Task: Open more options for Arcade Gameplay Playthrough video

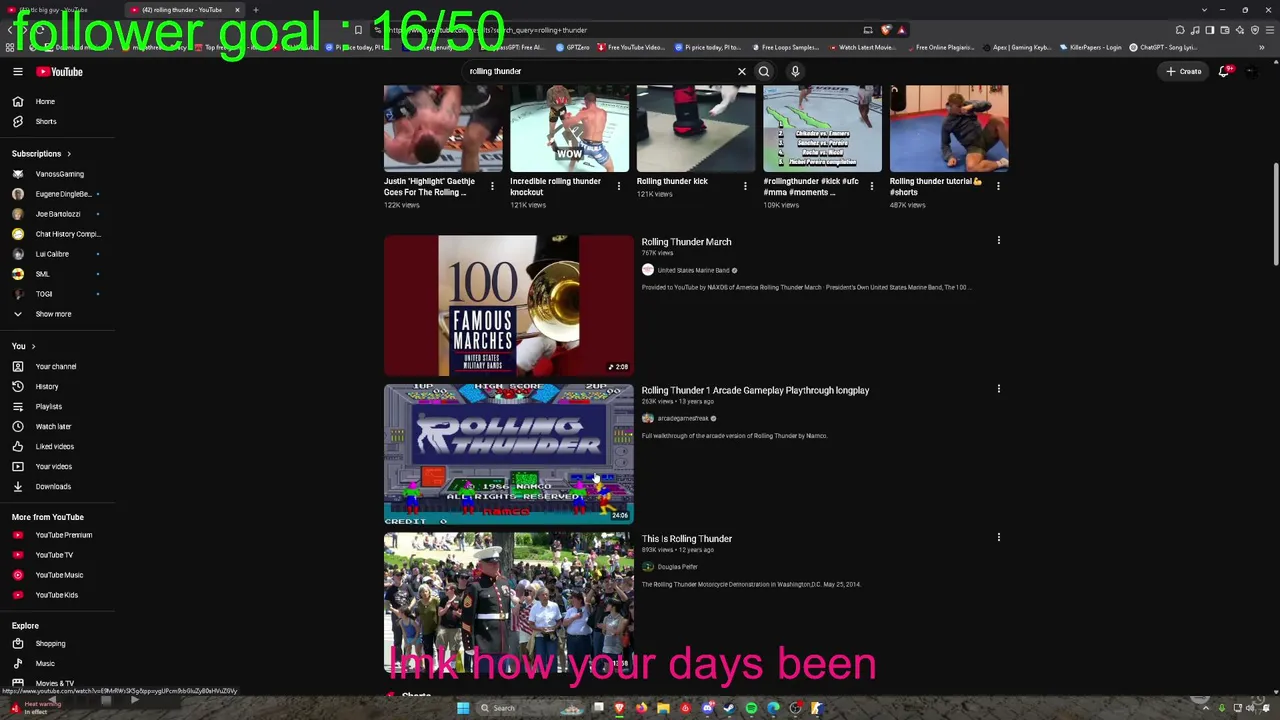Action: coord(998,388)
